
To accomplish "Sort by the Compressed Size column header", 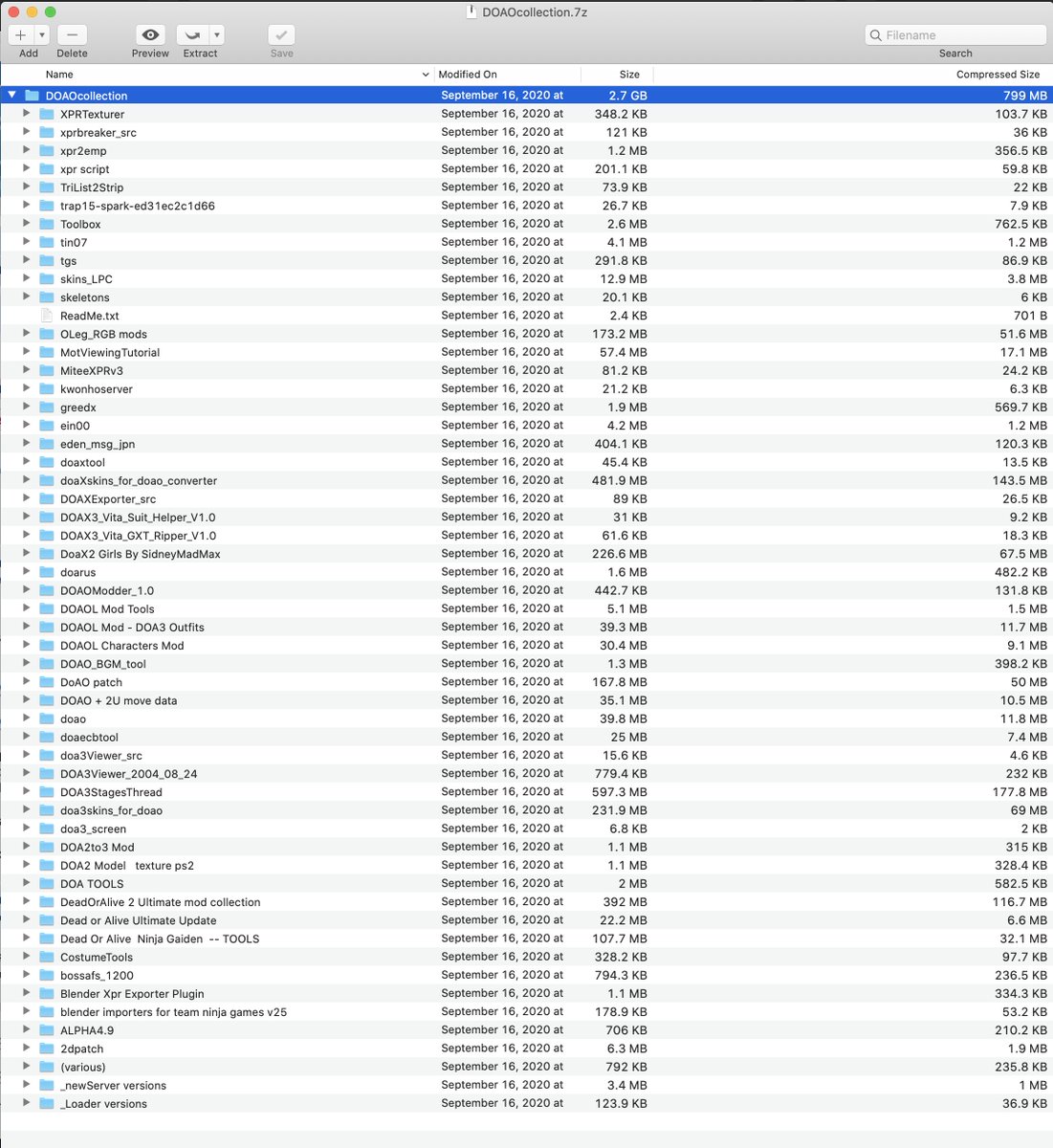I will pyautogui.click(x=852, y=75).
